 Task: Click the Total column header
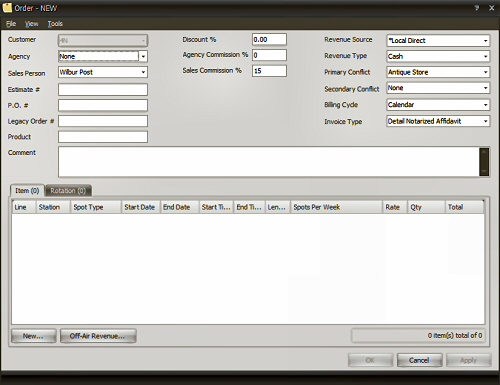[x=464, y=207]
